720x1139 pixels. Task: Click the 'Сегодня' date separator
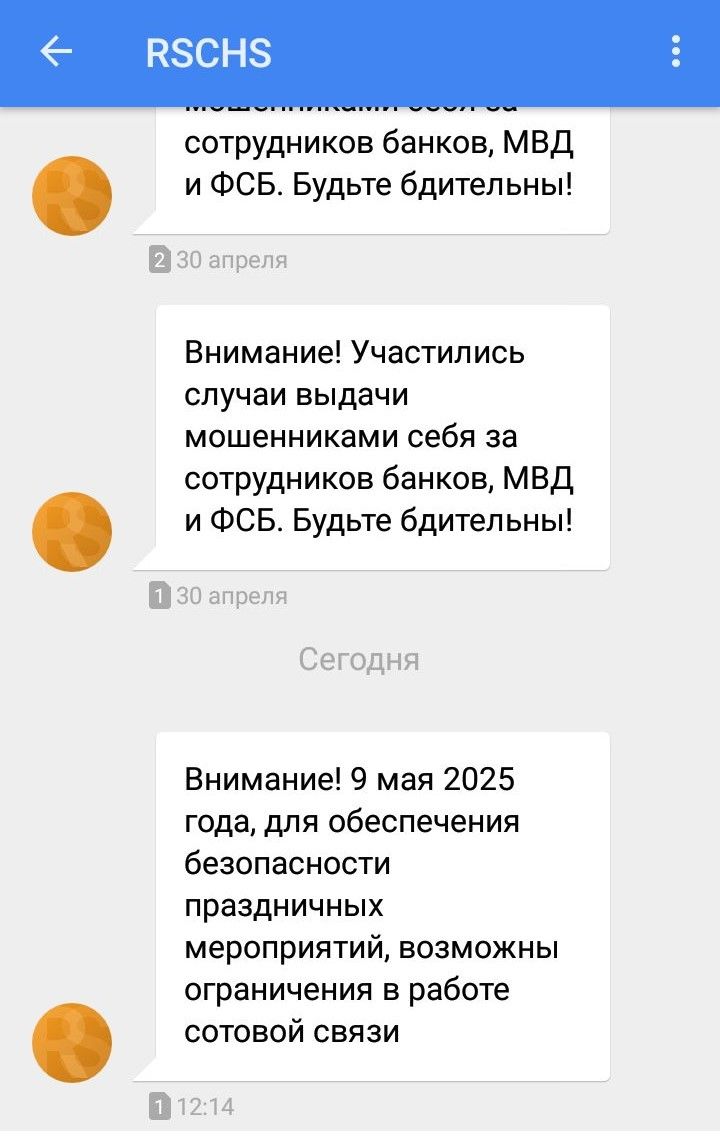359,660
